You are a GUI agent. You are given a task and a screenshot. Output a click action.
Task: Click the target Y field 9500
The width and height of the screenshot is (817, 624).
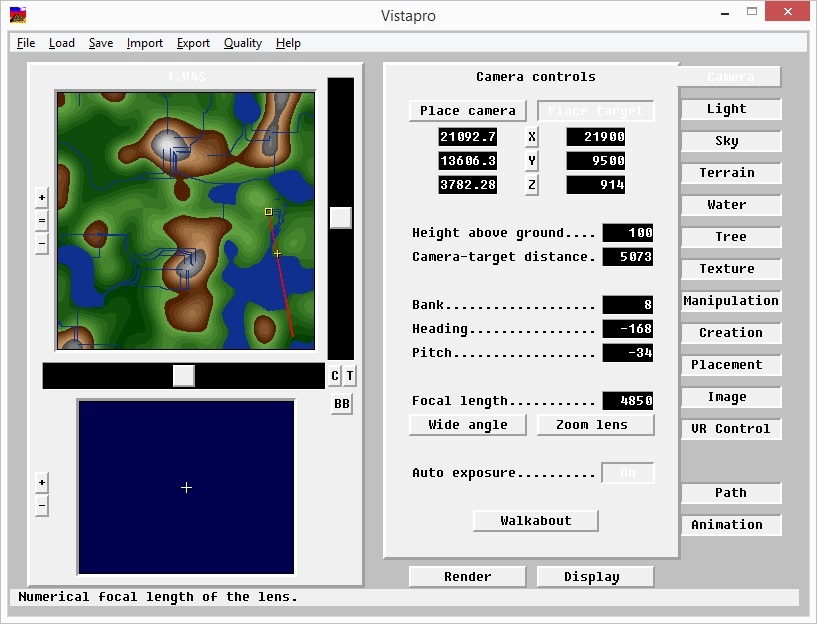pos(596,160)
